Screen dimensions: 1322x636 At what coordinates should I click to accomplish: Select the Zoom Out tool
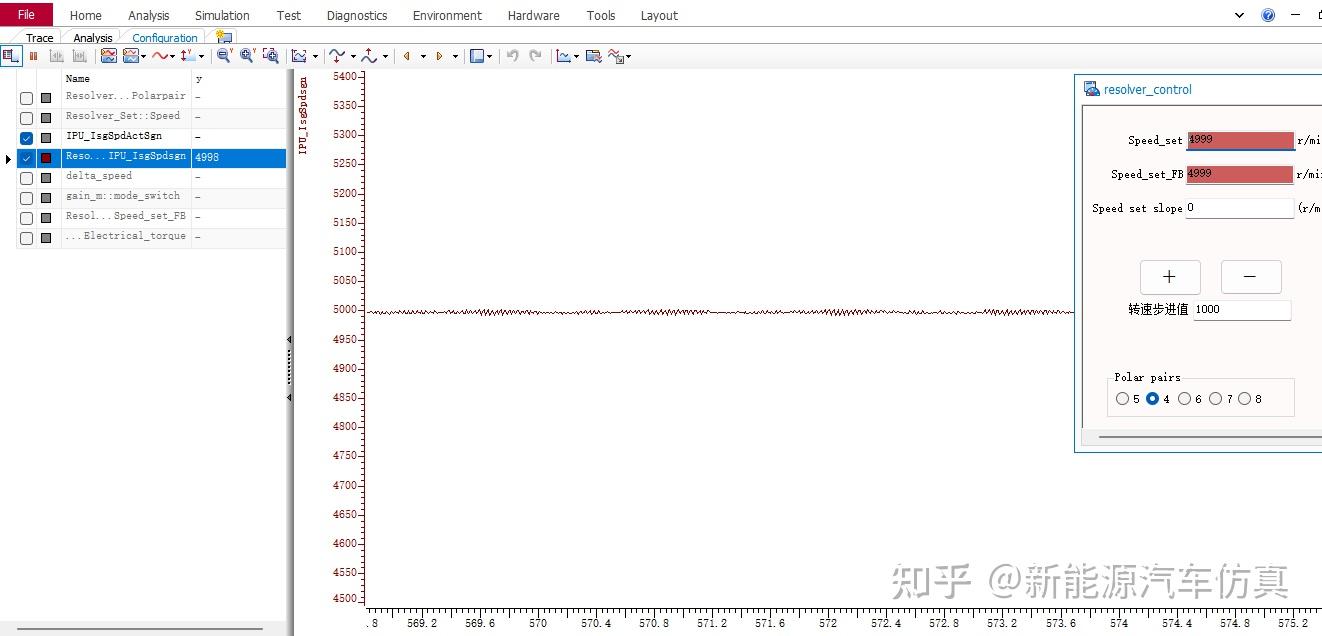tap(223, 56)
